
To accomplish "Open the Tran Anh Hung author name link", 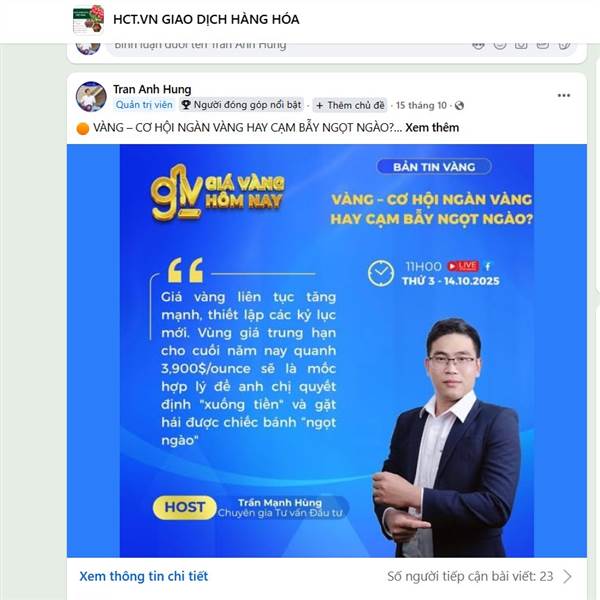I will click(x=152, y=89).
